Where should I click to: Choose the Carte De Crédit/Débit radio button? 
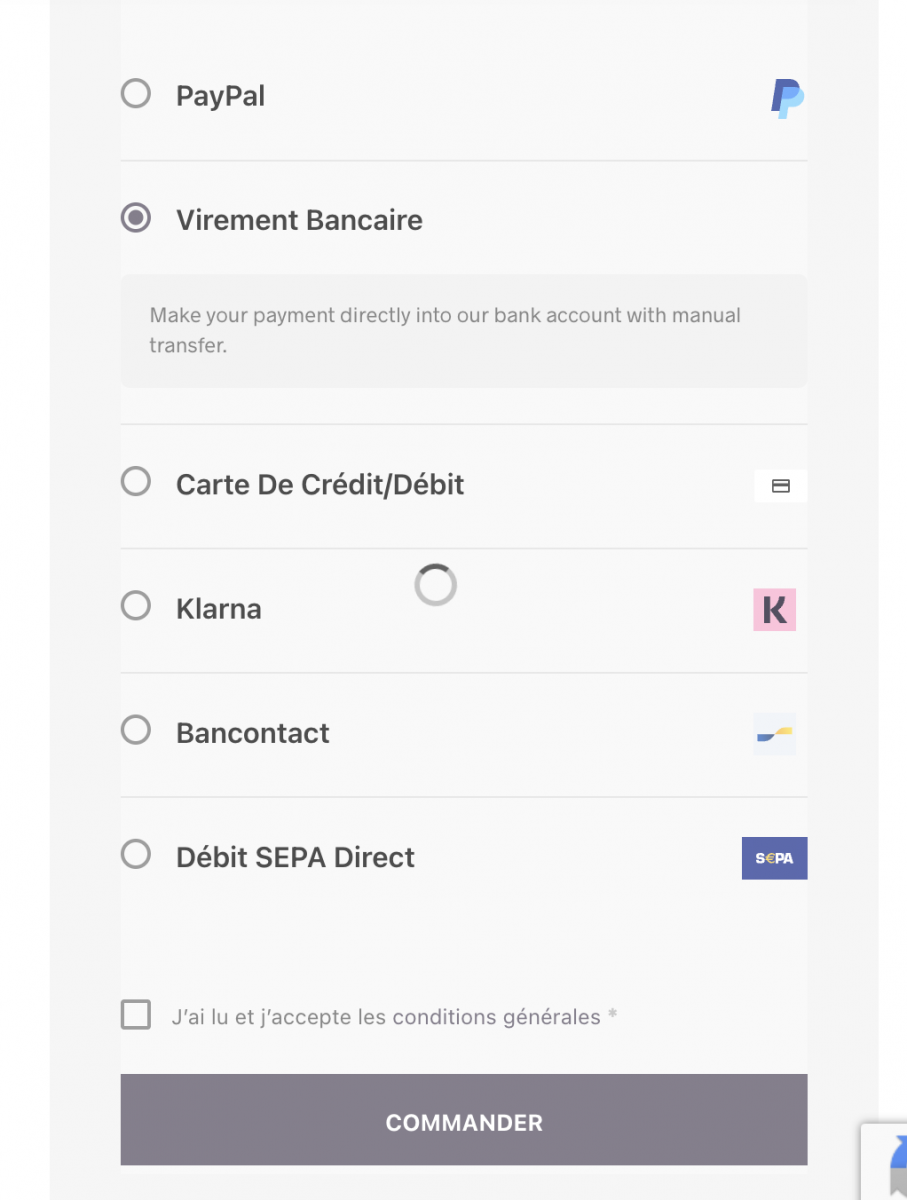(136, 482)
